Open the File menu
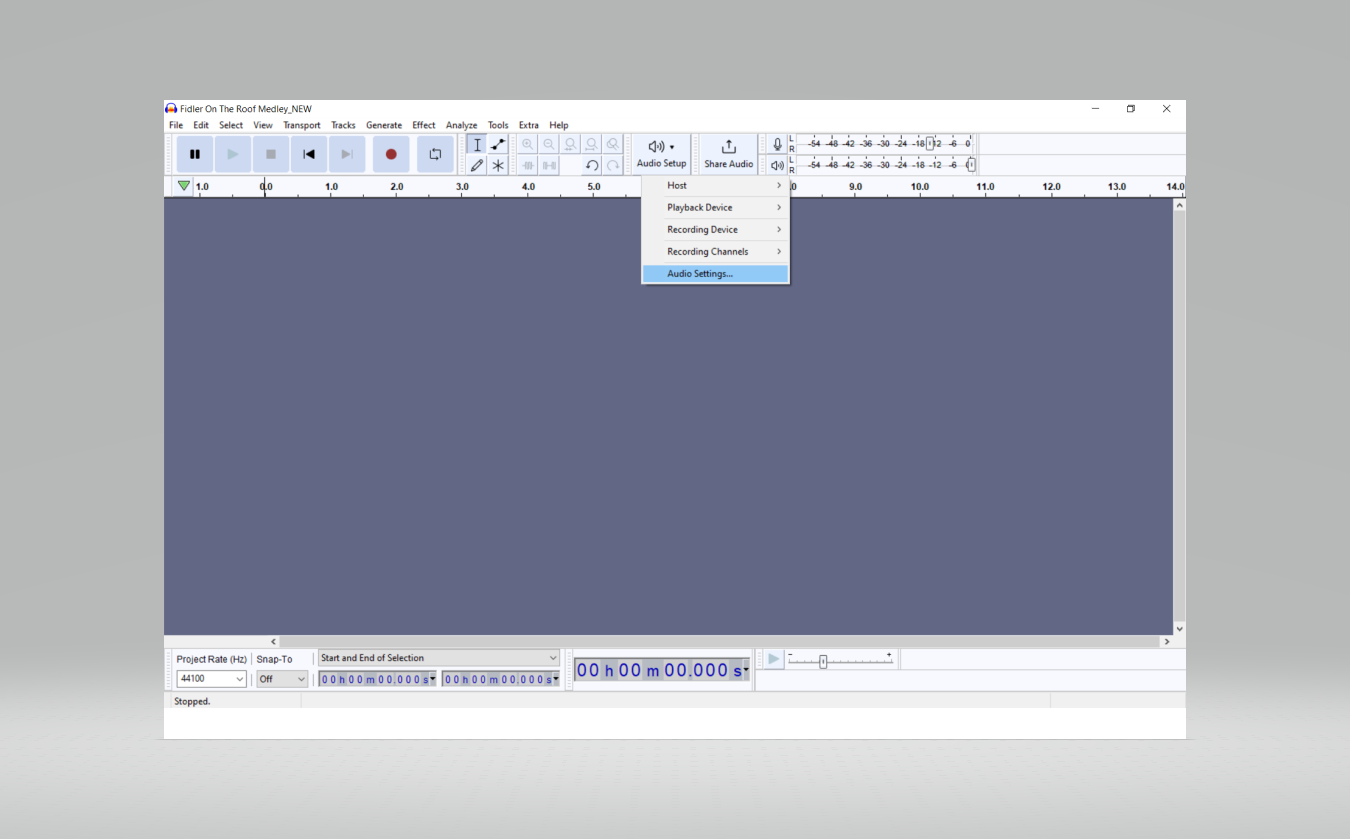Image resolution: width=1350 pixels, height=839 pixels. pyautogui.click(x=176, y=125)
